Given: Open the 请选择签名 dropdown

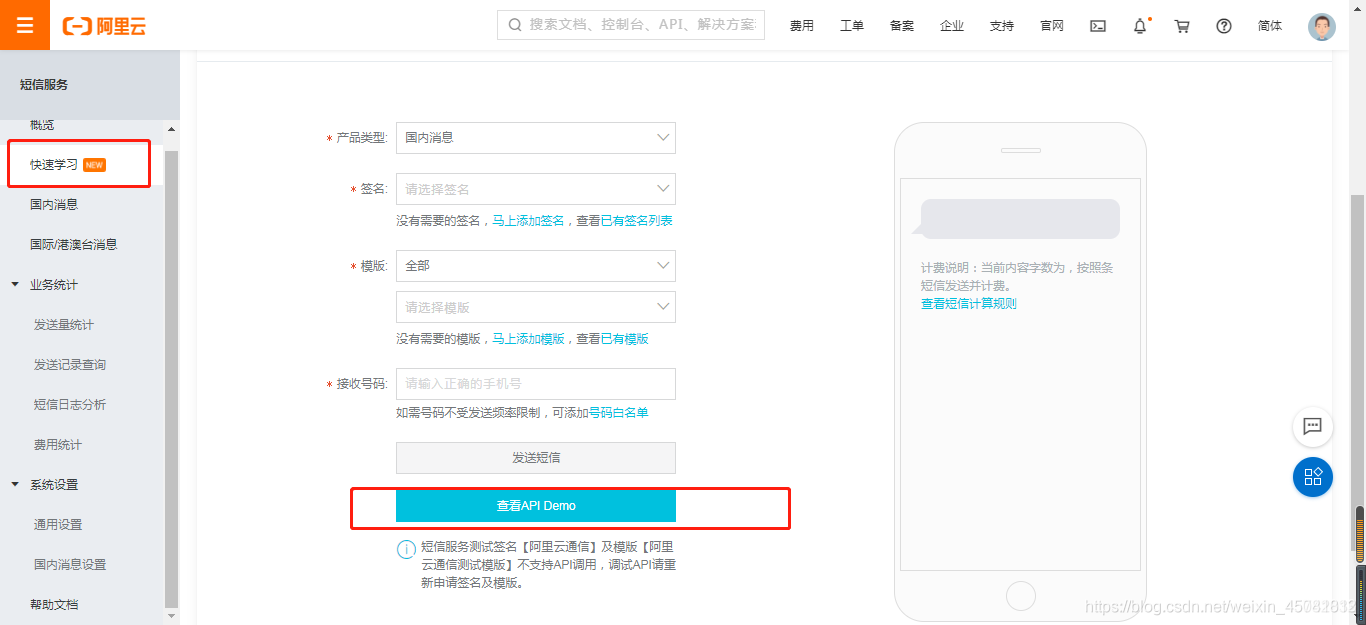Looking at the screenshot, I should (536, 189).
